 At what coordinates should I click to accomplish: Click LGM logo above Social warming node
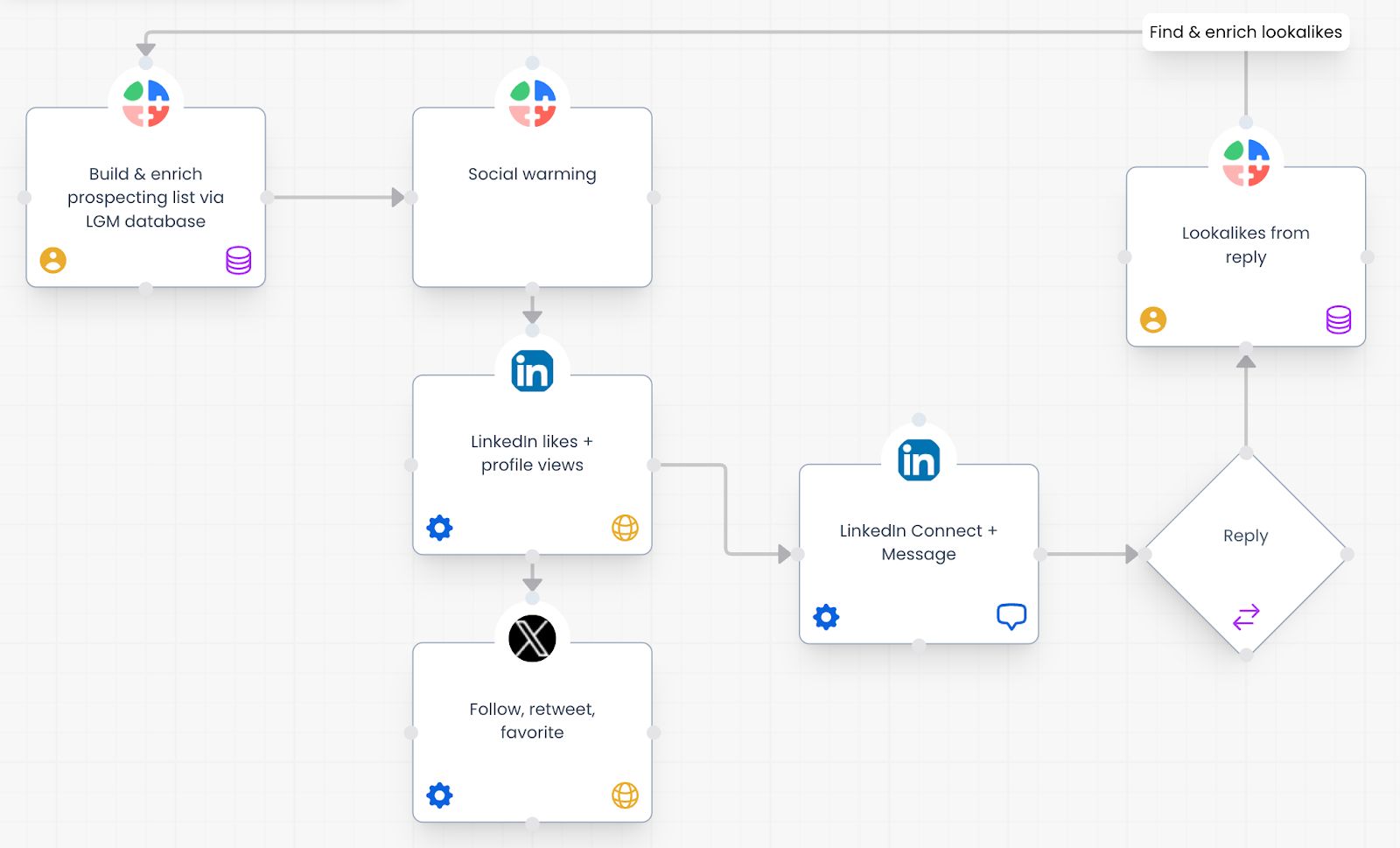click(x=532, y=103)
